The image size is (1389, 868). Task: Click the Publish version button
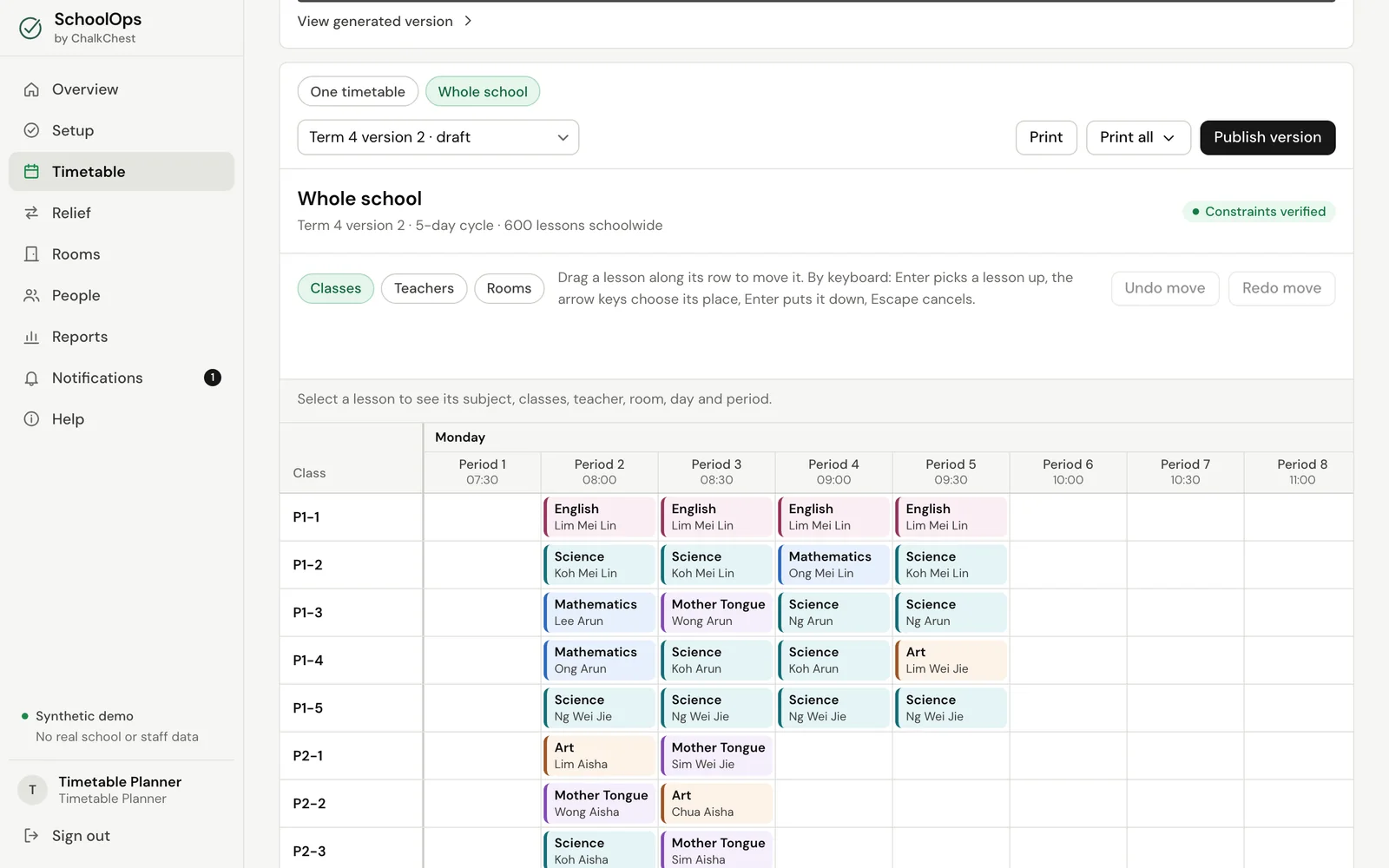click(x=1267, y=137)
